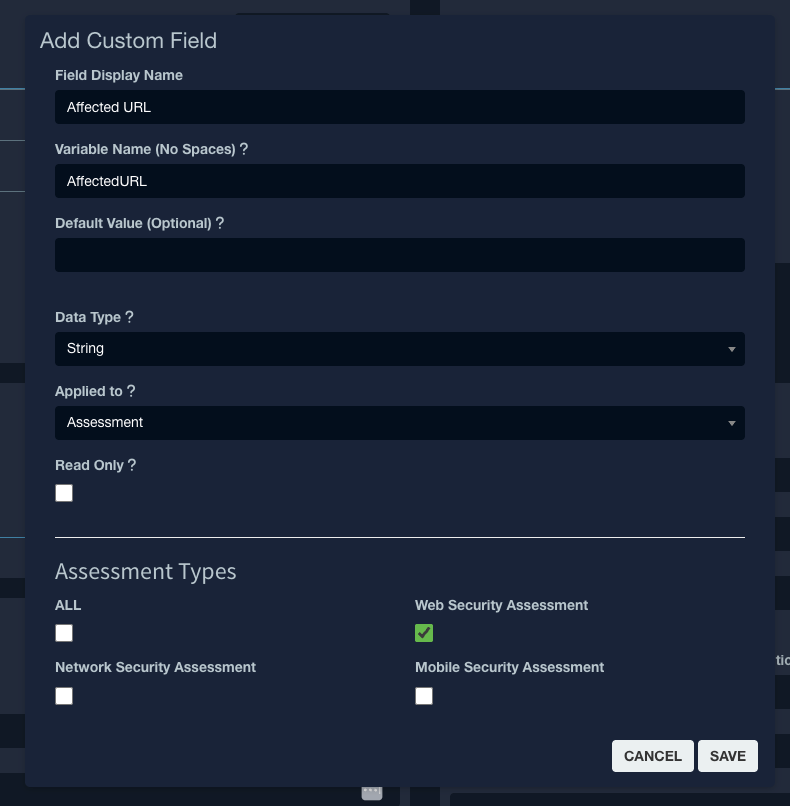This screenshot has height=806, width=790.
Task: Open the Assessment applied-to dropdown
Action: [400, 423]
